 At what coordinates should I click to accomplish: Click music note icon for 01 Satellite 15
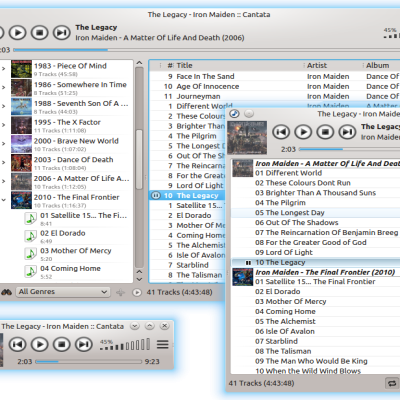click(x=30, y=219)
